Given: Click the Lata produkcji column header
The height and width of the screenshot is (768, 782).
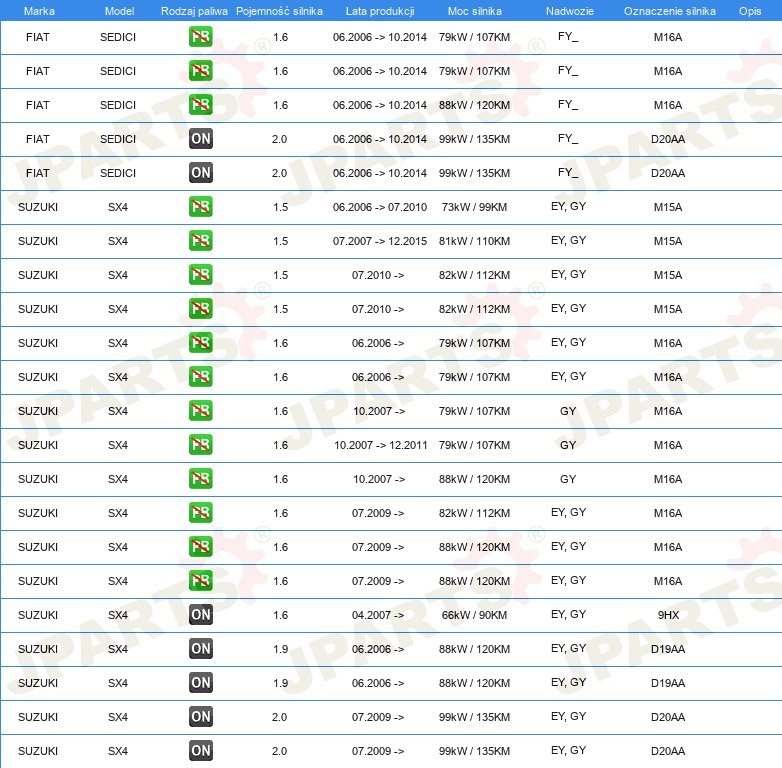Looking at the screenshot, I should click(x=380, y=11).
